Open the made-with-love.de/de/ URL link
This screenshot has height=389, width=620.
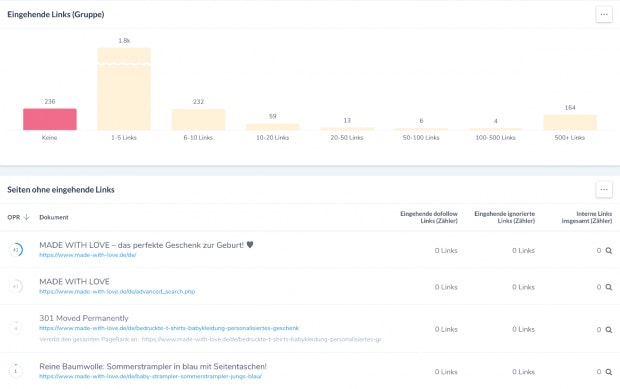(88, 255)
